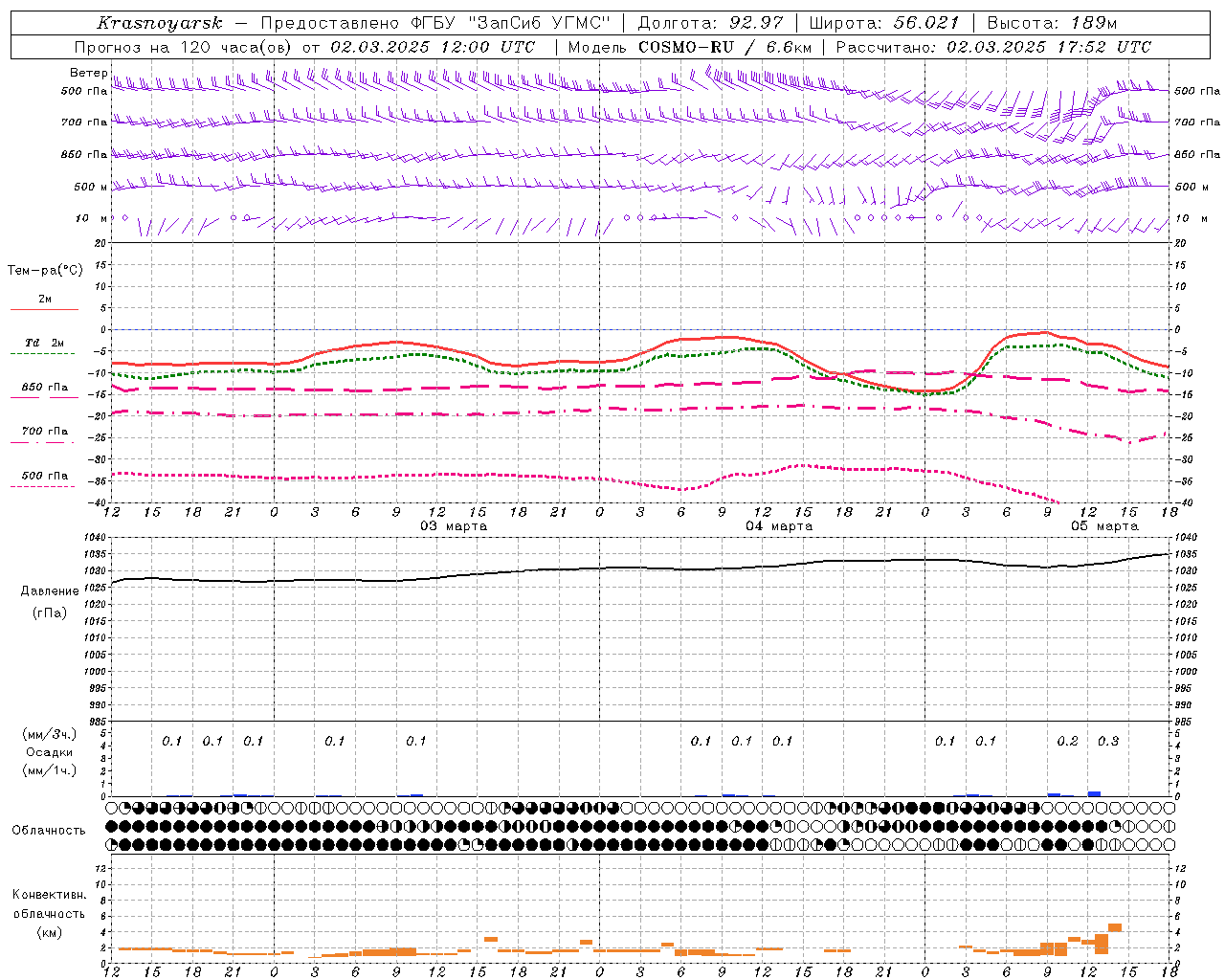Click the Высота: 189м header field
This screenshot has height=980, width=1225.
(x=1052, y=23)
